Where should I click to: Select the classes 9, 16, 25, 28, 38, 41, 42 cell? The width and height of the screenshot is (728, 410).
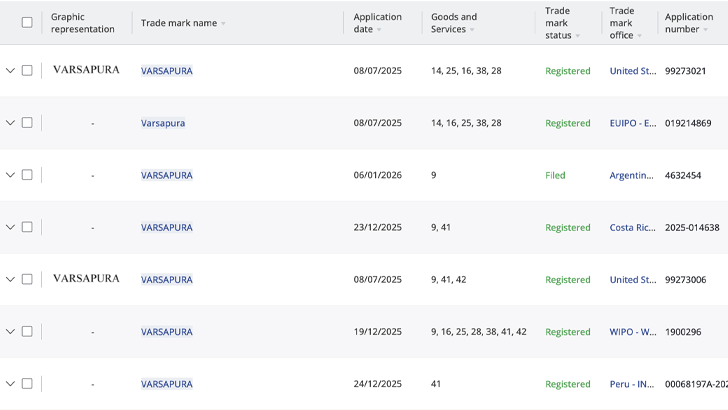click(479, 332)
